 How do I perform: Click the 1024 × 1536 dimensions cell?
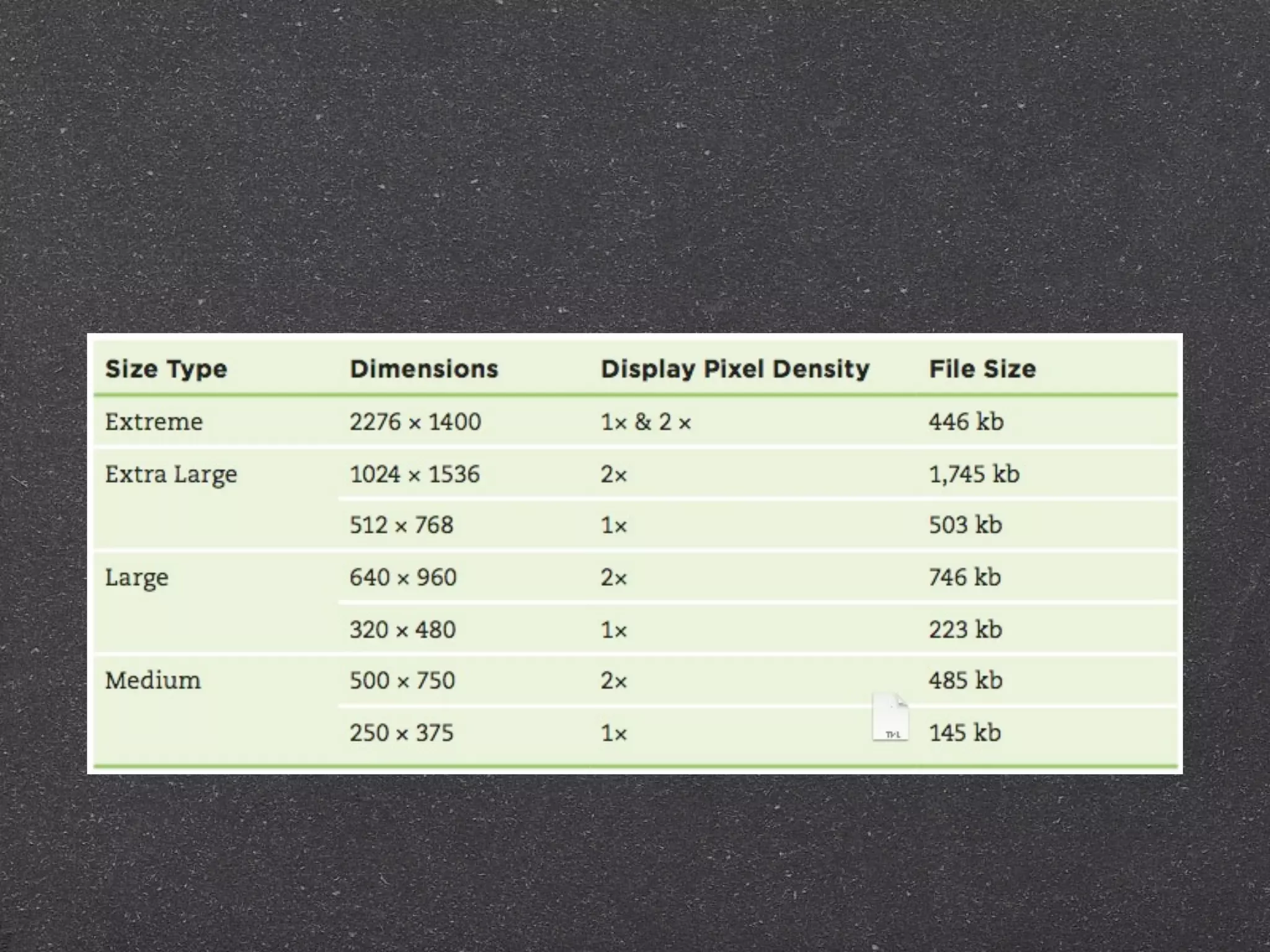click(x=414, y=475)
